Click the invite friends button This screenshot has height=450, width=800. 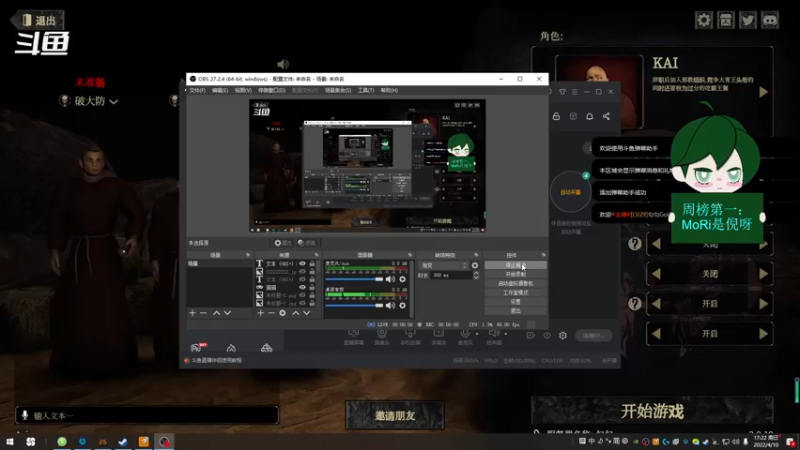395,415
